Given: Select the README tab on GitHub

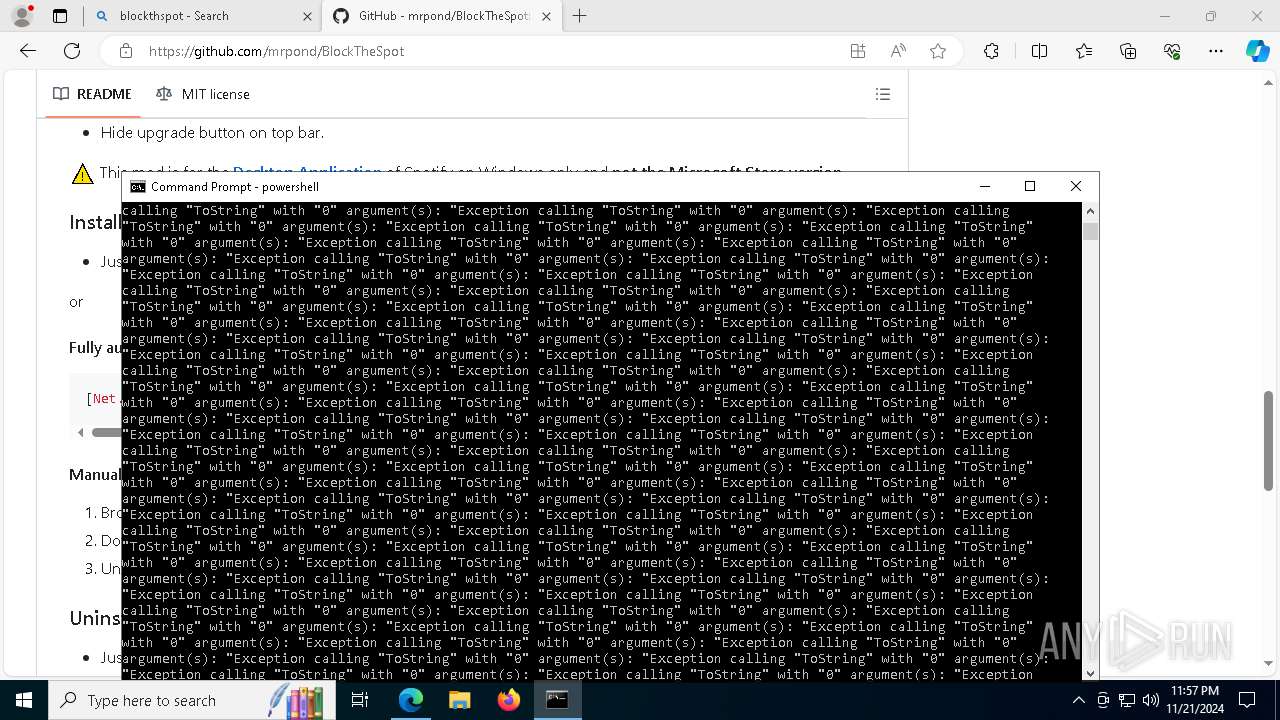Looking at the screenshot, I should coord(92,94).
